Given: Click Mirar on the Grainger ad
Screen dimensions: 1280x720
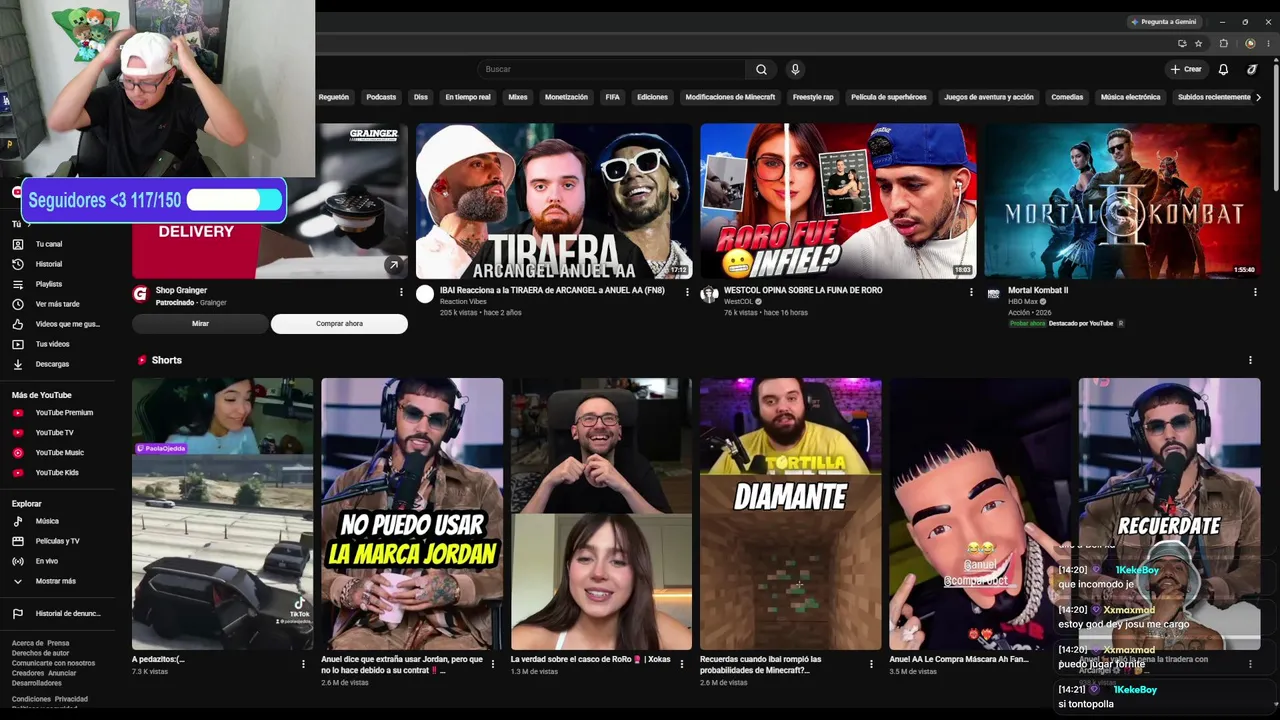Looking at the screenshot, I should click(200, 324).
